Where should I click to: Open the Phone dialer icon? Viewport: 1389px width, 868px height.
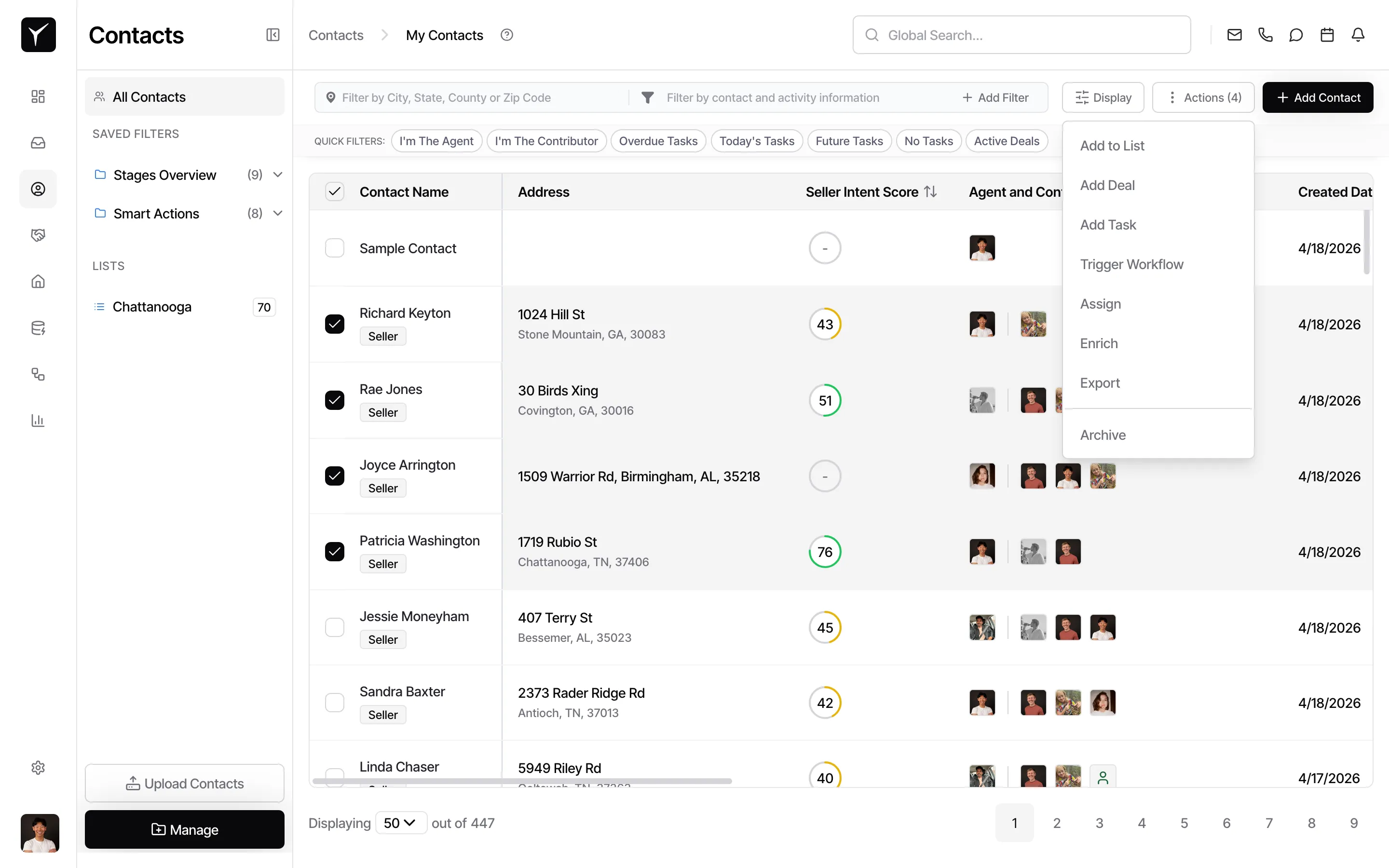[1266, 34]
